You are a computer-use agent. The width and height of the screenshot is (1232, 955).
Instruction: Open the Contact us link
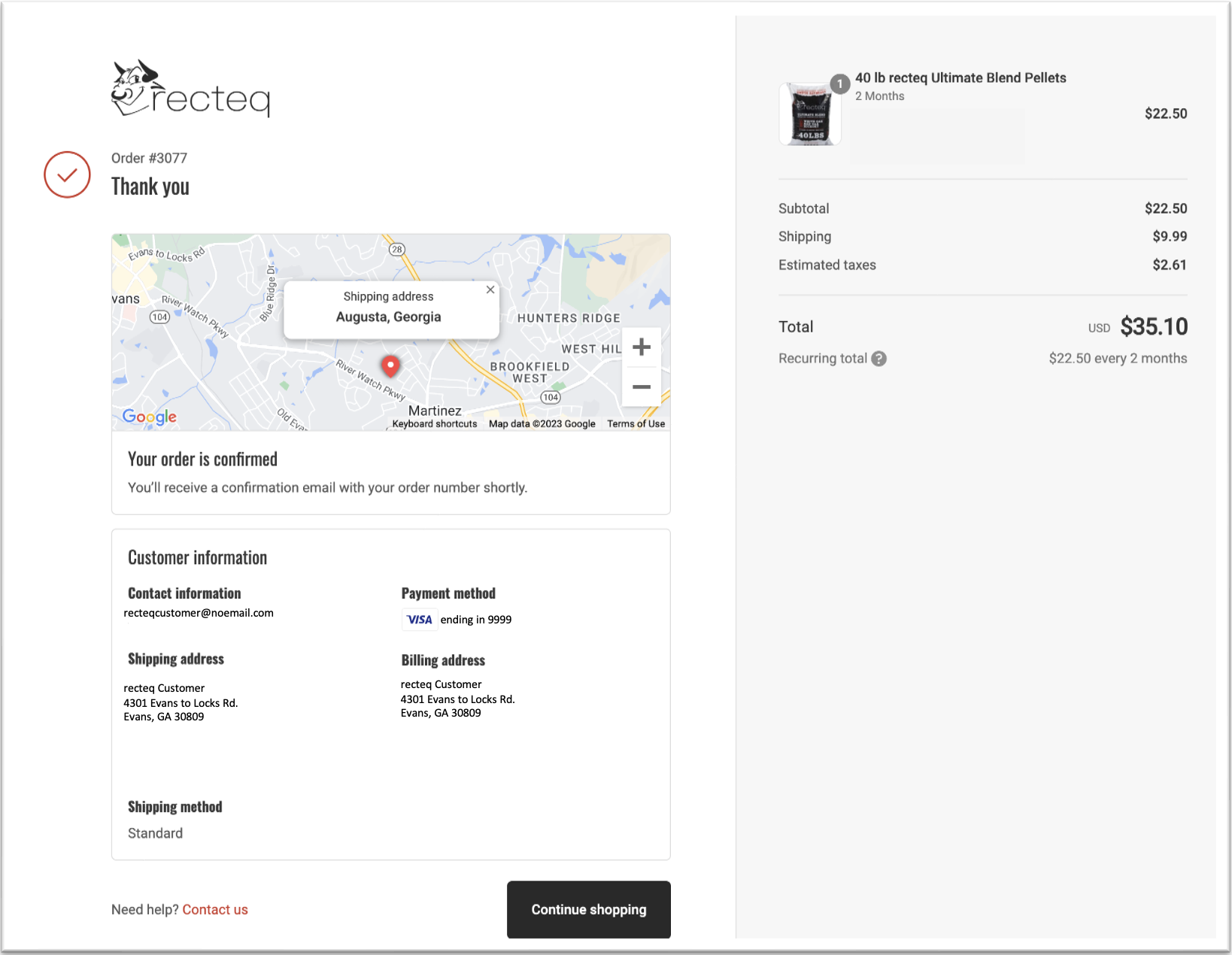click(215, 910)
